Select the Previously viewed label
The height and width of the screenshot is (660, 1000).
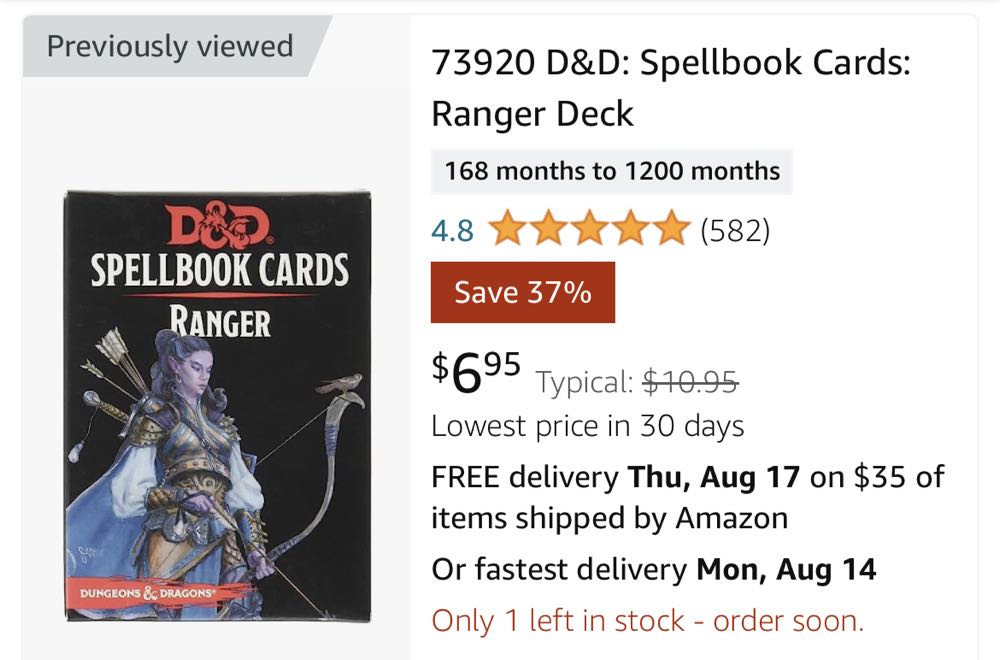[x=170, y=45]
